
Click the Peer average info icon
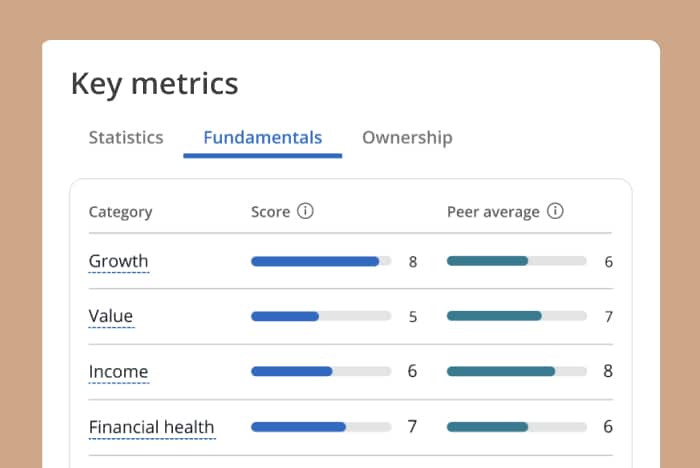click(556, 212)
